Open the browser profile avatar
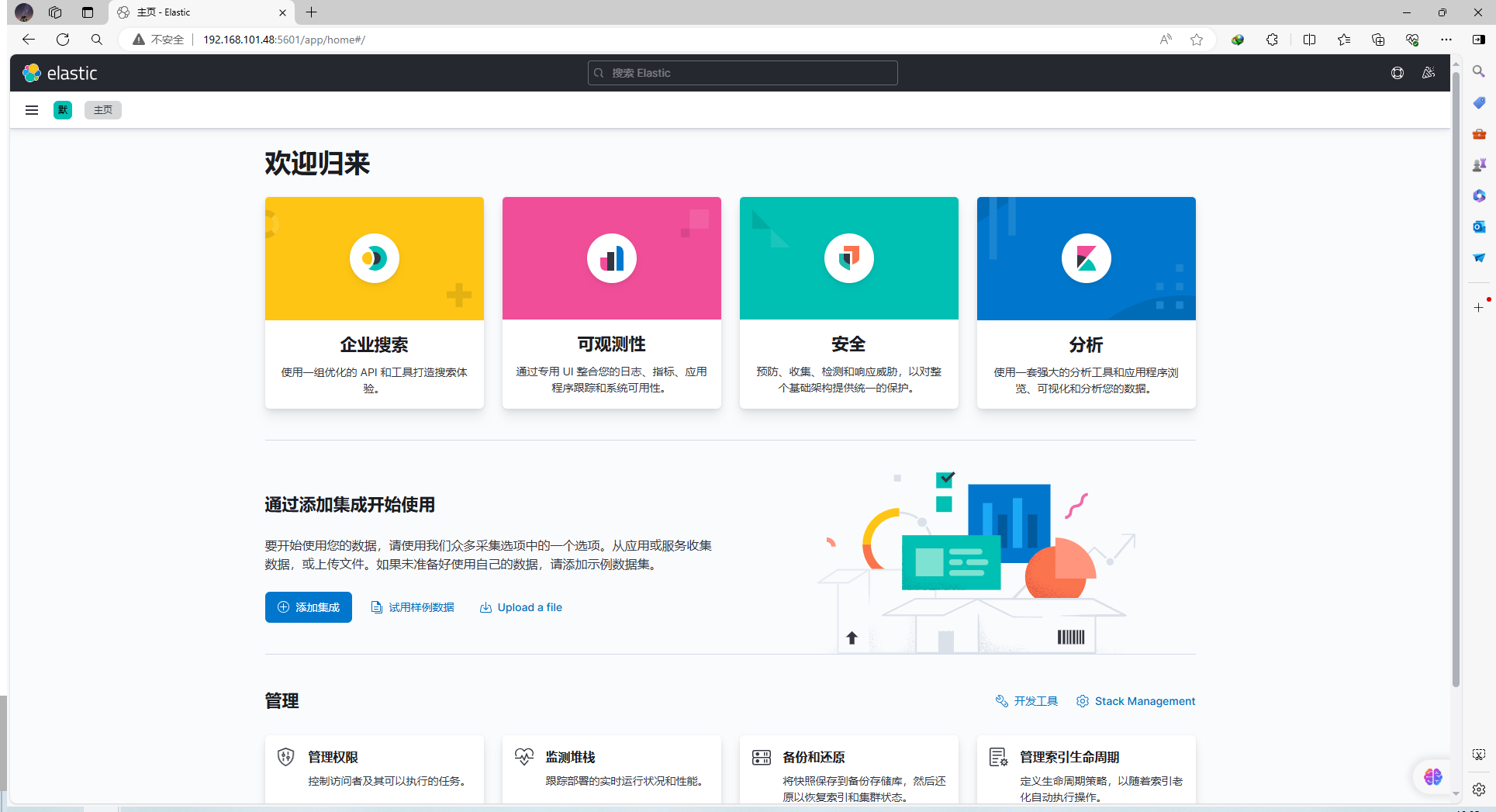Screen dimensions: 1496x812 point(24,12)
